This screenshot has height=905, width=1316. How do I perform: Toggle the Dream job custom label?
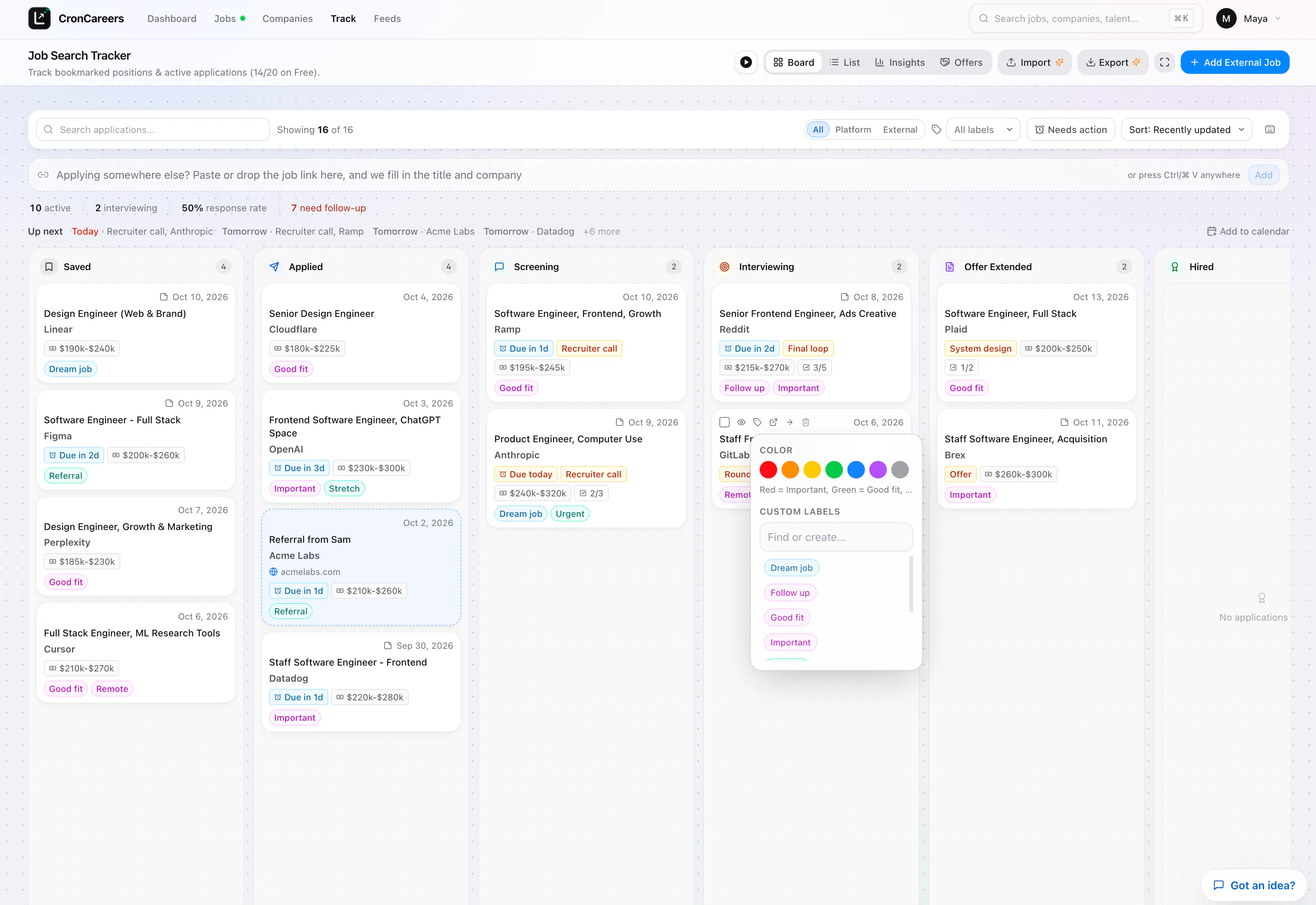[791, 568]
